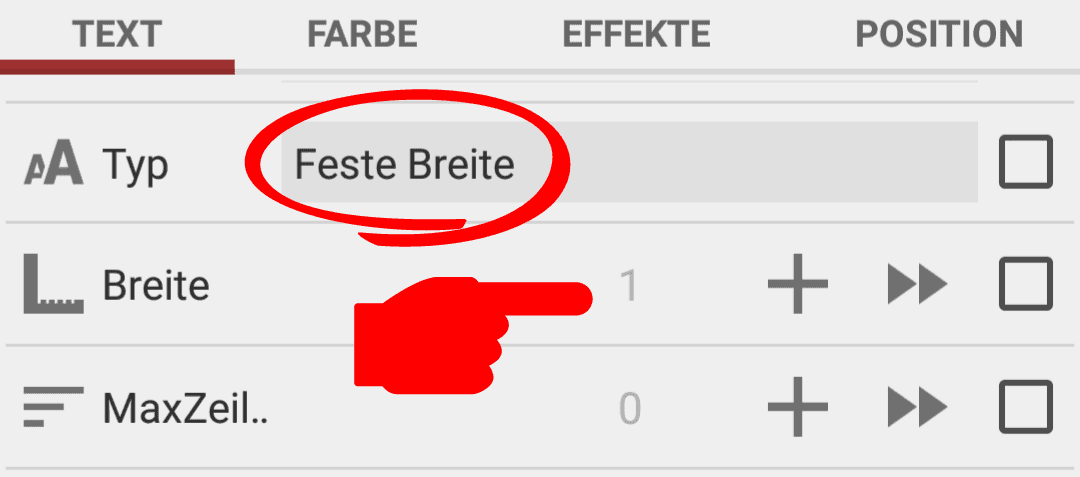This screenshot has height=477, width=1080.
Task: Click the text lines icon beside MaxZeil..
Action: tap(54, 407)
